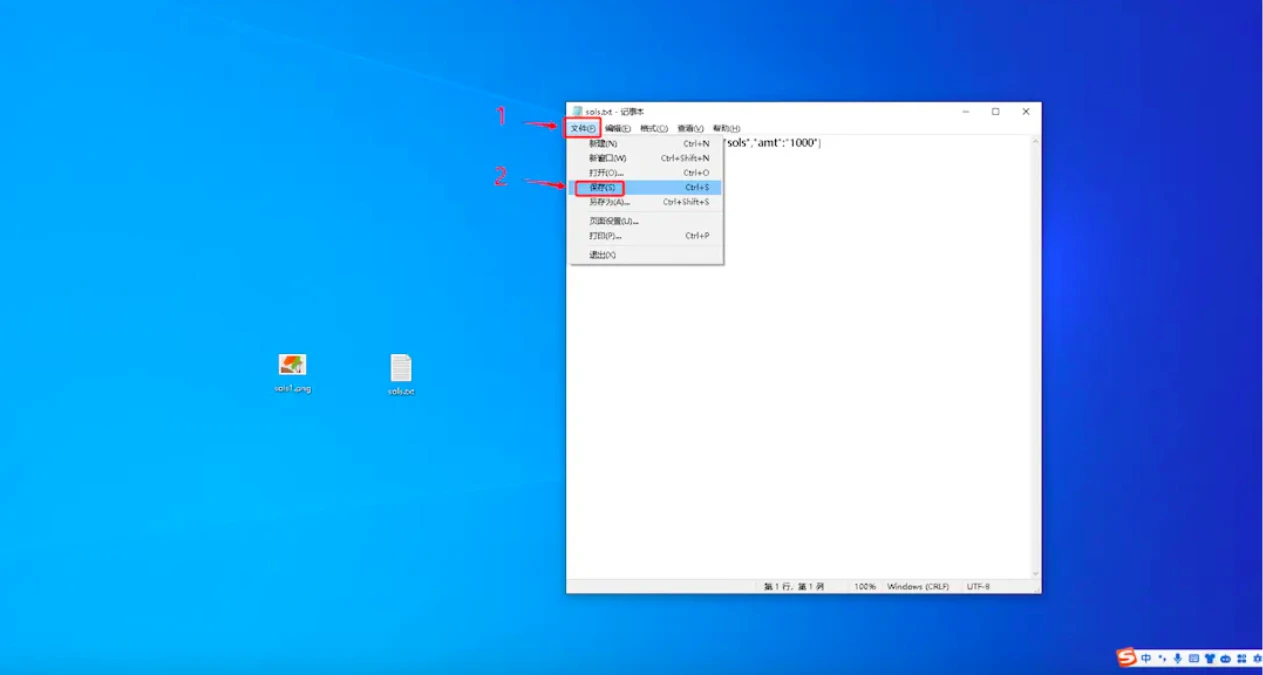Click the Notepad icon in title bar

click(x=577, y=112)
